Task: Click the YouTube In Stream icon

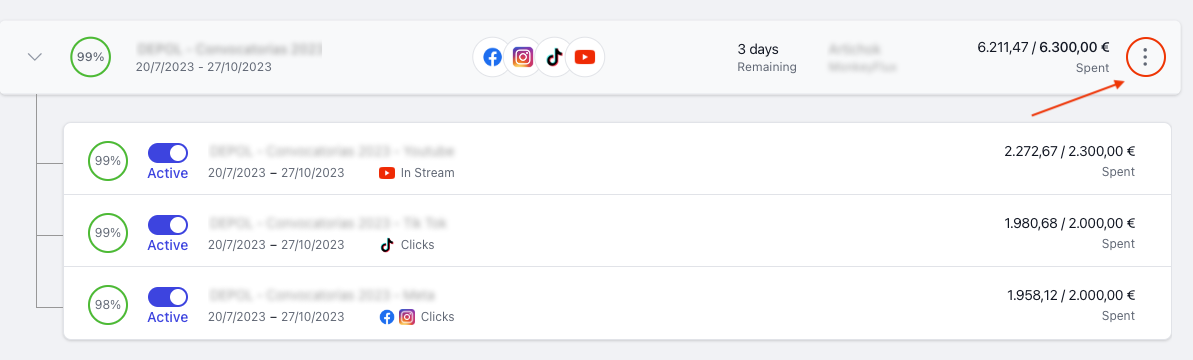Action: (387, 173)
